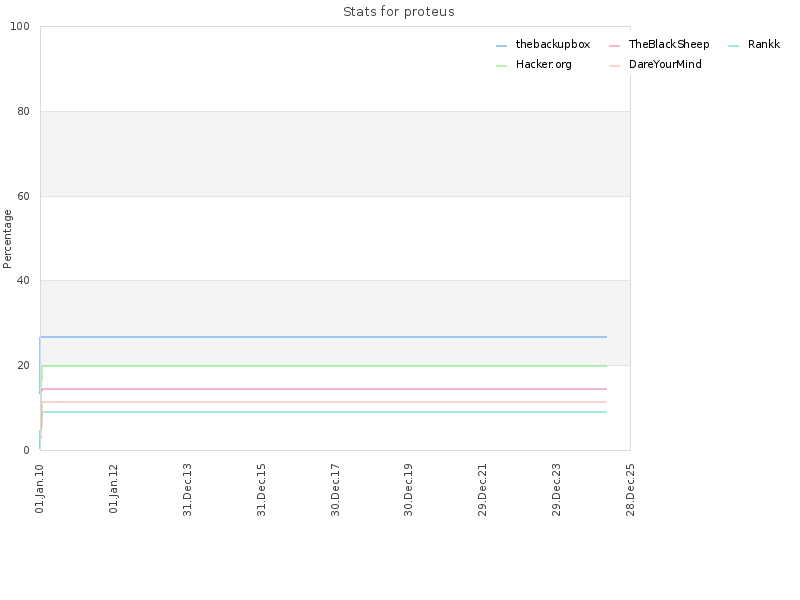800x600 pixels.
Task: Click the blue thebackupbox legend swatch
Action: (502, 46)
